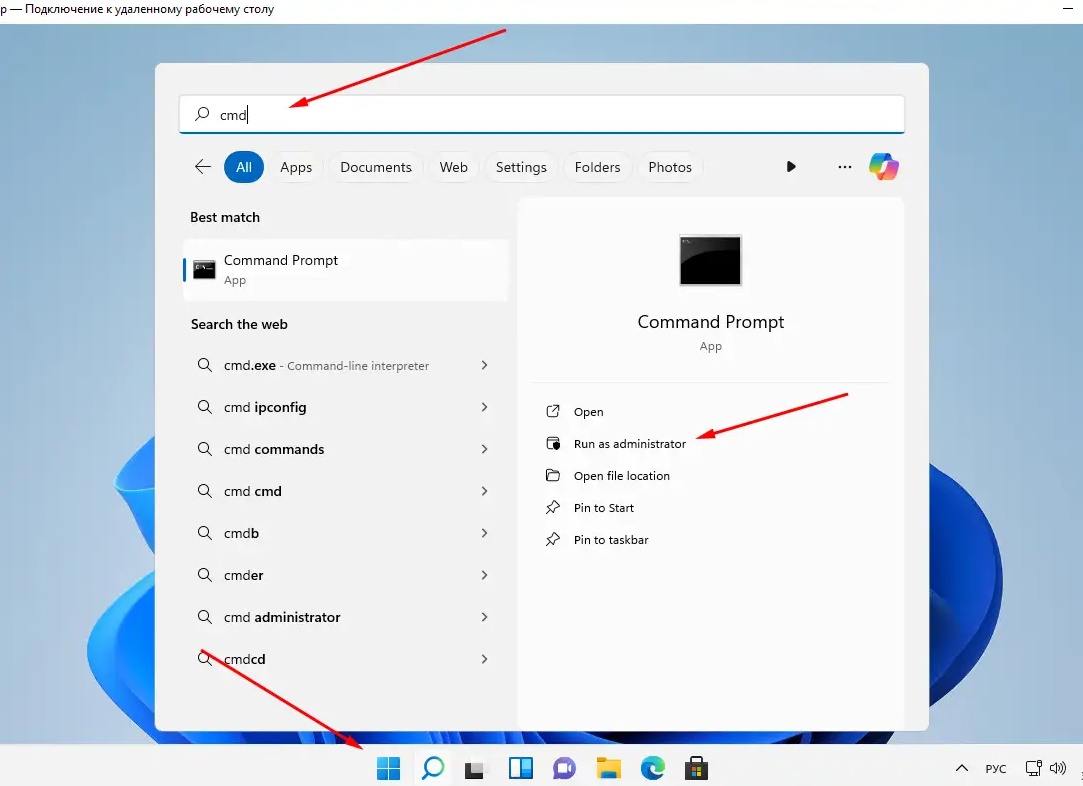Open the three-dot more options menu

(844, 167)
